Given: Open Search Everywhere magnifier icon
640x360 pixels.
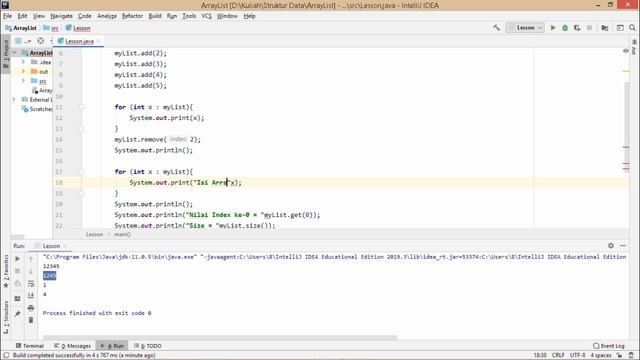Looking at the screenshot, I should point(632,28).
